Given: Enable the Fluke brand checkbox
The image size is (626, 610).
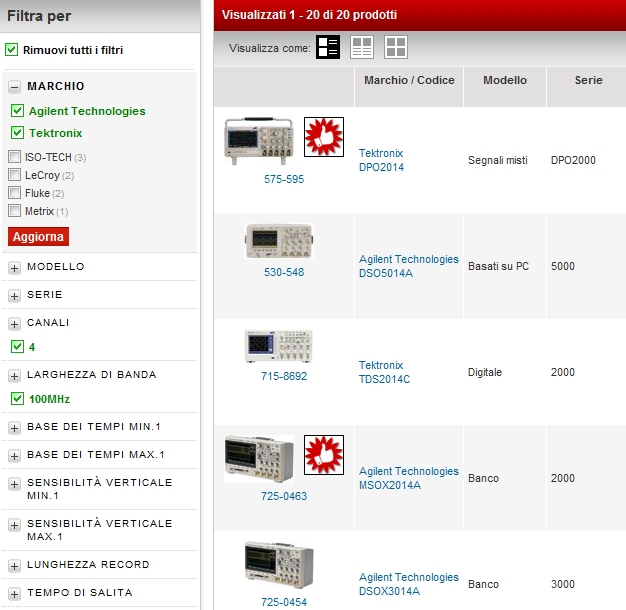Looking at the screenshot, I should (14, 193).
